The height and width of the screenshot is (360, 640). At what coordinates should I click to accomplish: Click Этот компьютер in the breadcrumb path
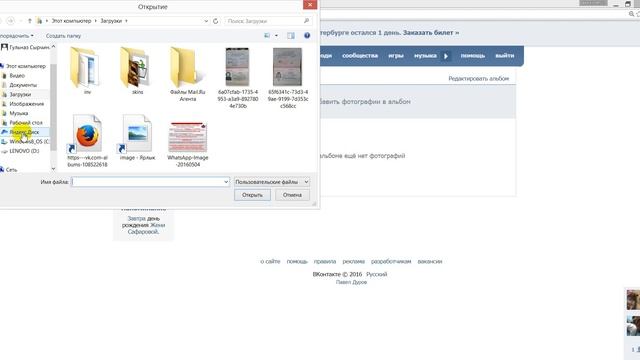pyautogui.click(x=71, y=21)
